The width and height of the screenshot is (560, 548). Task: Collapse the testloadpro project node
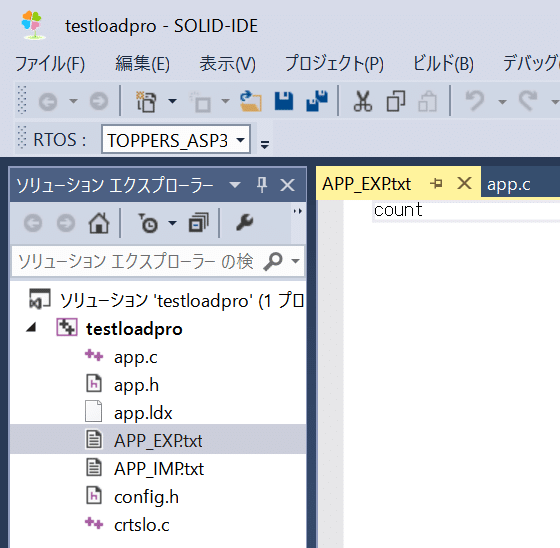click(32, 327)
